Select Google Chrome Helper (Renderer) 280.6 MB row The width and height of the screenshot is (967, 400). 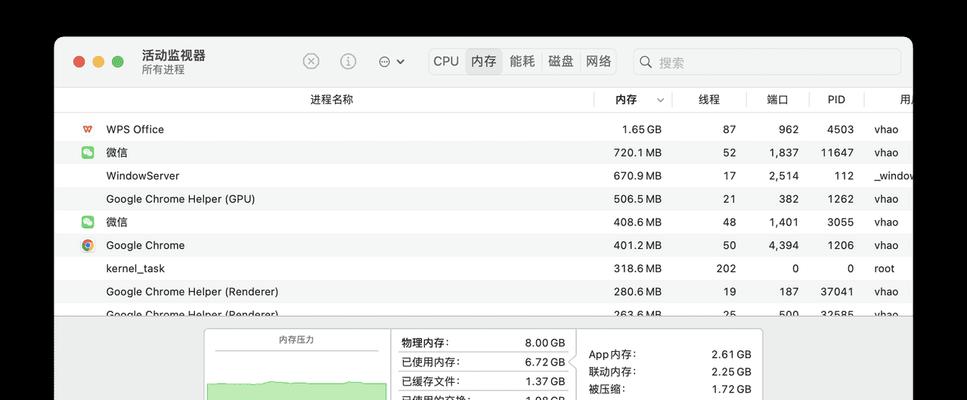pos(483,292)
